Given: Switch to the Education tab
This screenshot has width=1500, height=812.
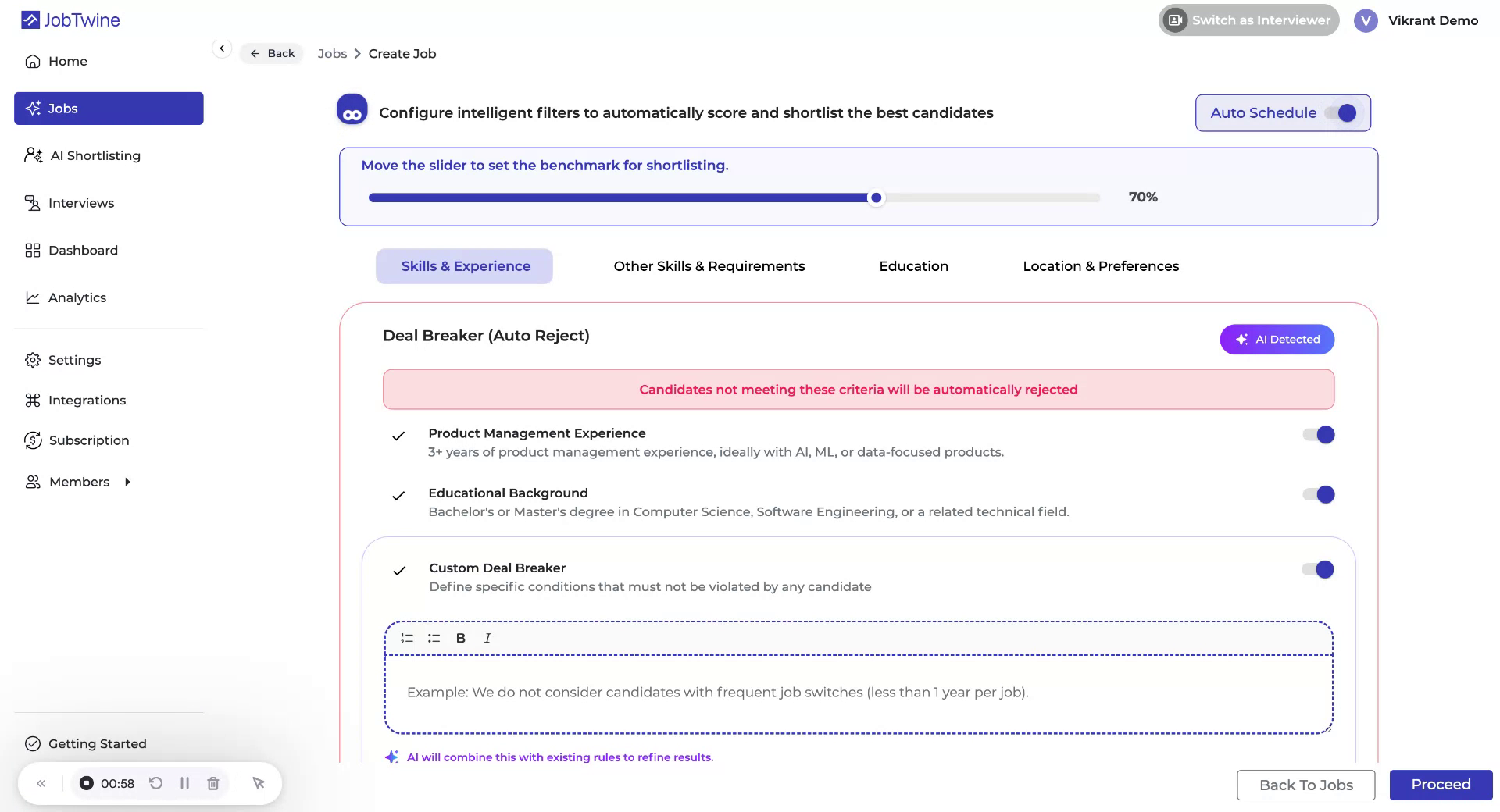Looking at the screenshot, I should (913, 265).
